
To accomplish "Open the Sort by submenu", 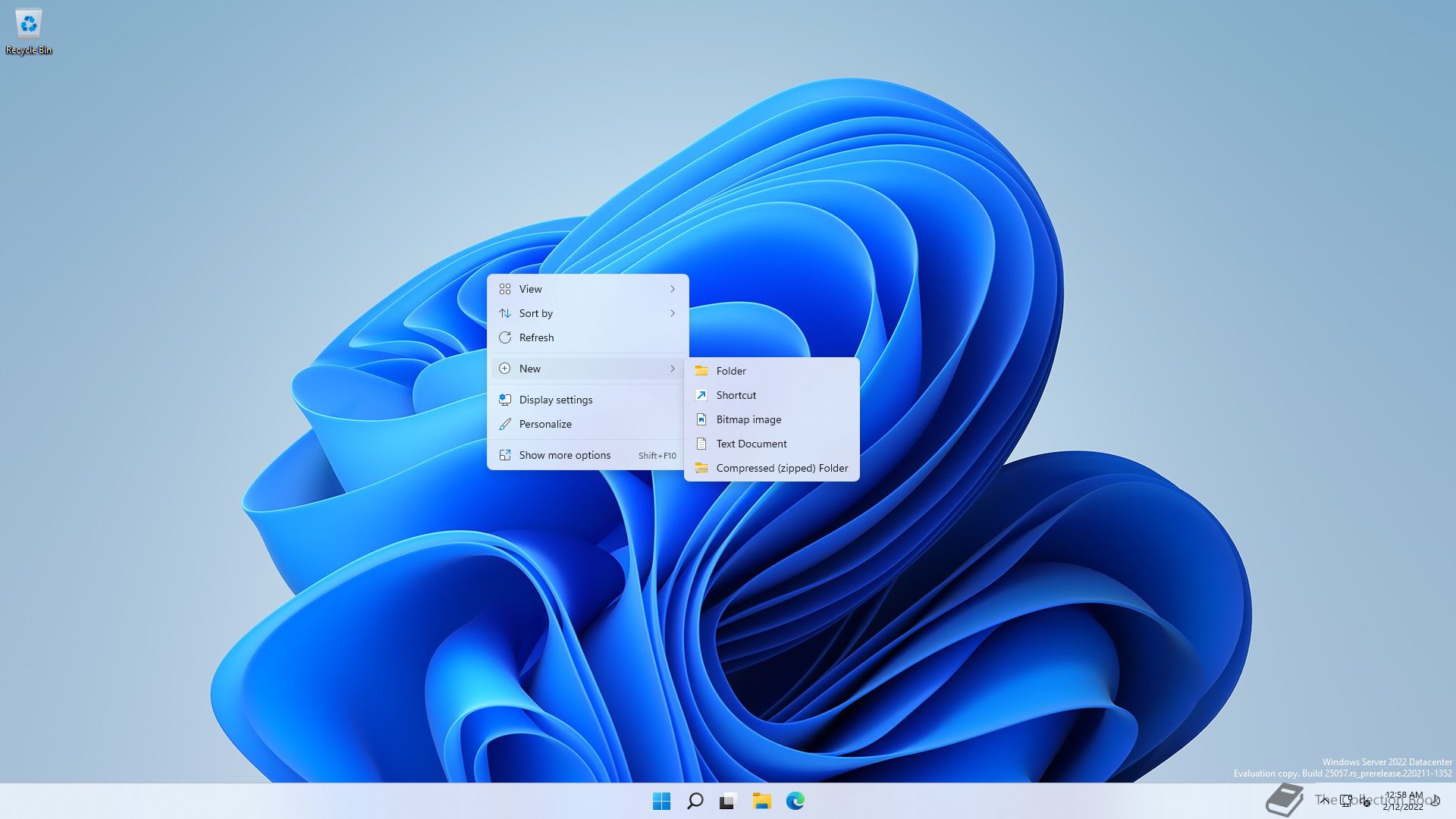I will [588, 313].
